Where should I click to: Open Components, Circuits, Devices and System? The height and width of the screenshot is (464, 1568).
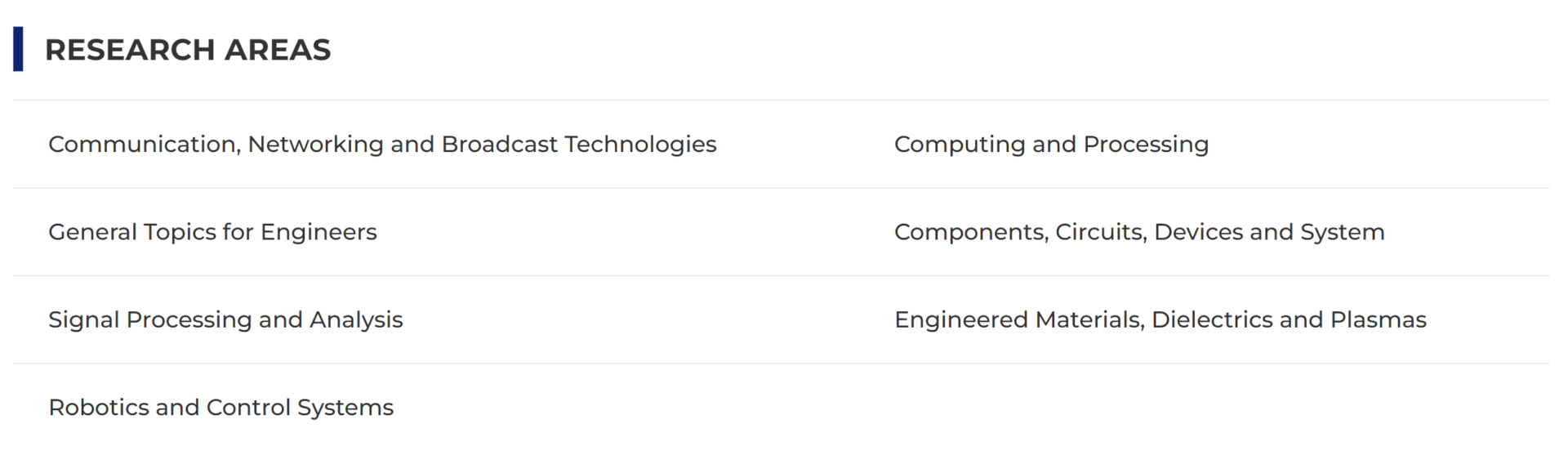pyautogui.click(x=1139, y=232)
